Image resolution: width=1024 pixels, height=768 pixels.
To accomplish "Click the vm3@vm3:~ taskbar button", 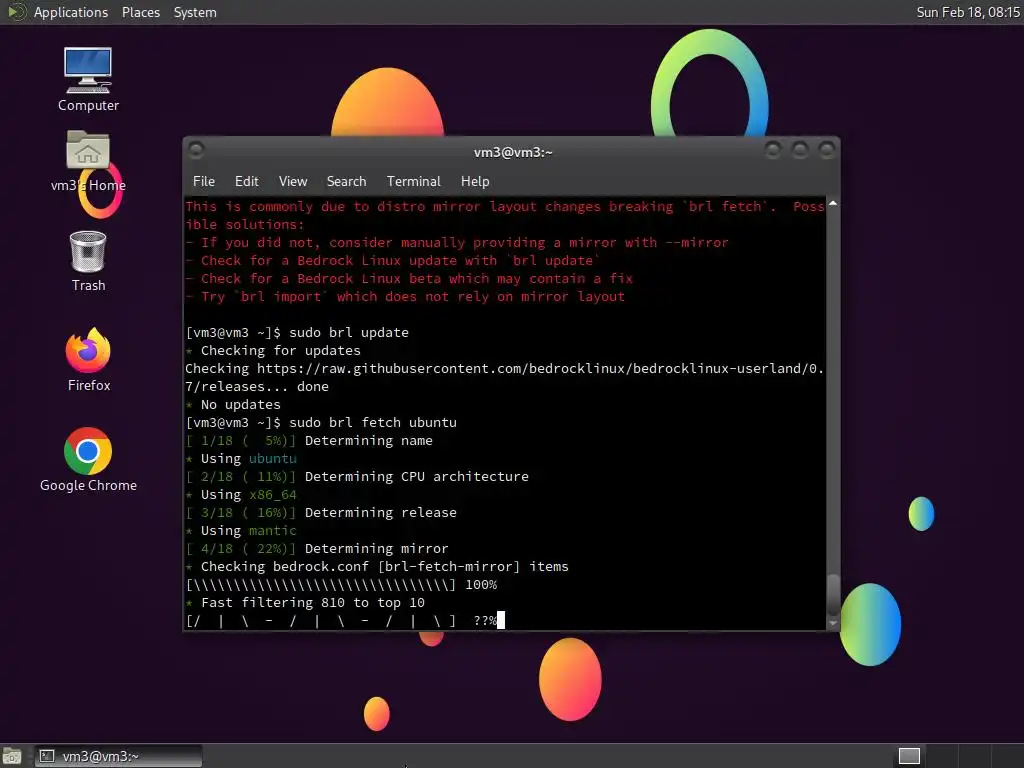I will coord(118,756).
